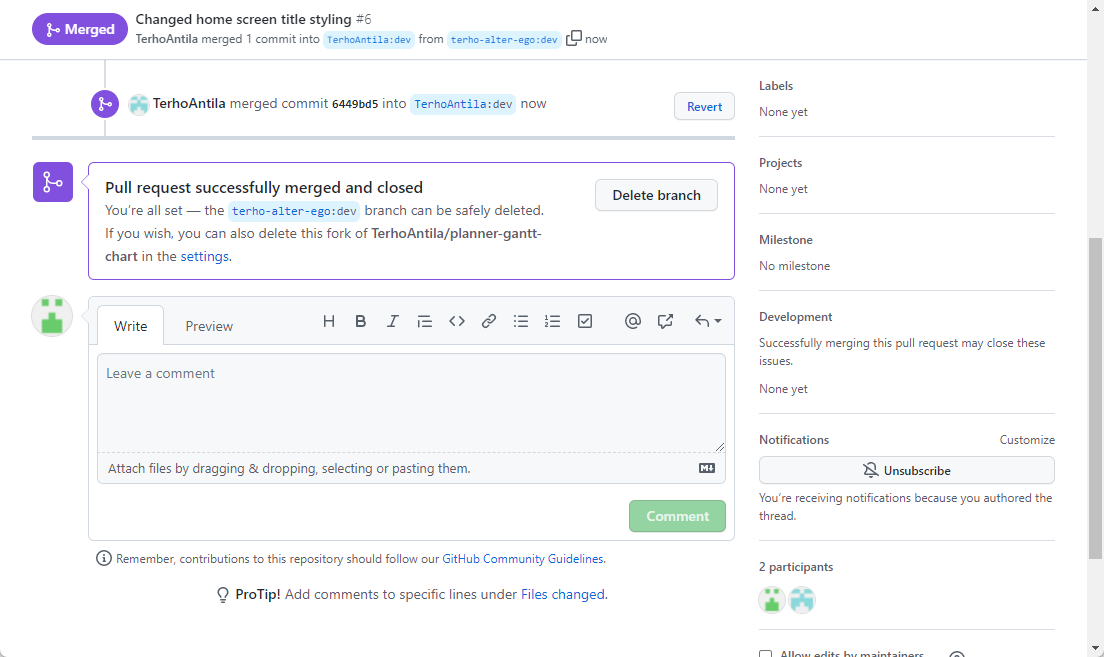Insert a task list checkbox icon
Image resolution: width=1104 pixels, height=657 pixels.
pyautogui.click(x=585, y=321)
